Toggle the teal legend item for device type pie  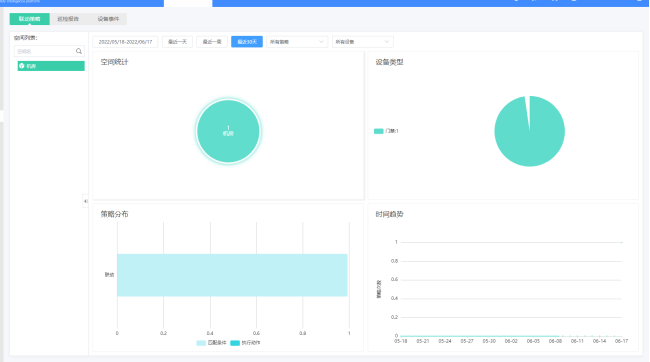point(386,131)
